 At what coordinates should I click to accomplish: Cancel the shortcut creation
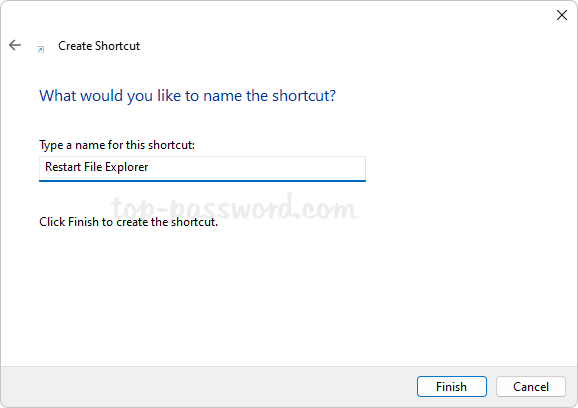click(x=530, y=386)
